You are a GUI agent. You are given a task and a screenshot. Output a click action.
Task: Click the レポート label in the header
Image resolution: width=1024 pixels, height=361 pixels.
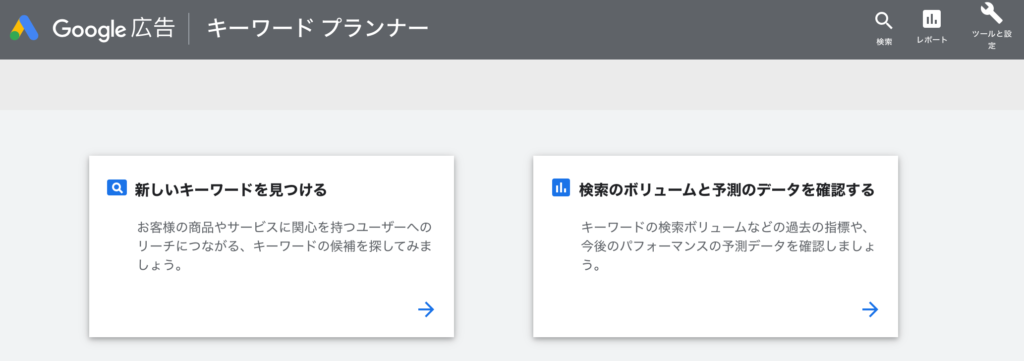point(932,40)
